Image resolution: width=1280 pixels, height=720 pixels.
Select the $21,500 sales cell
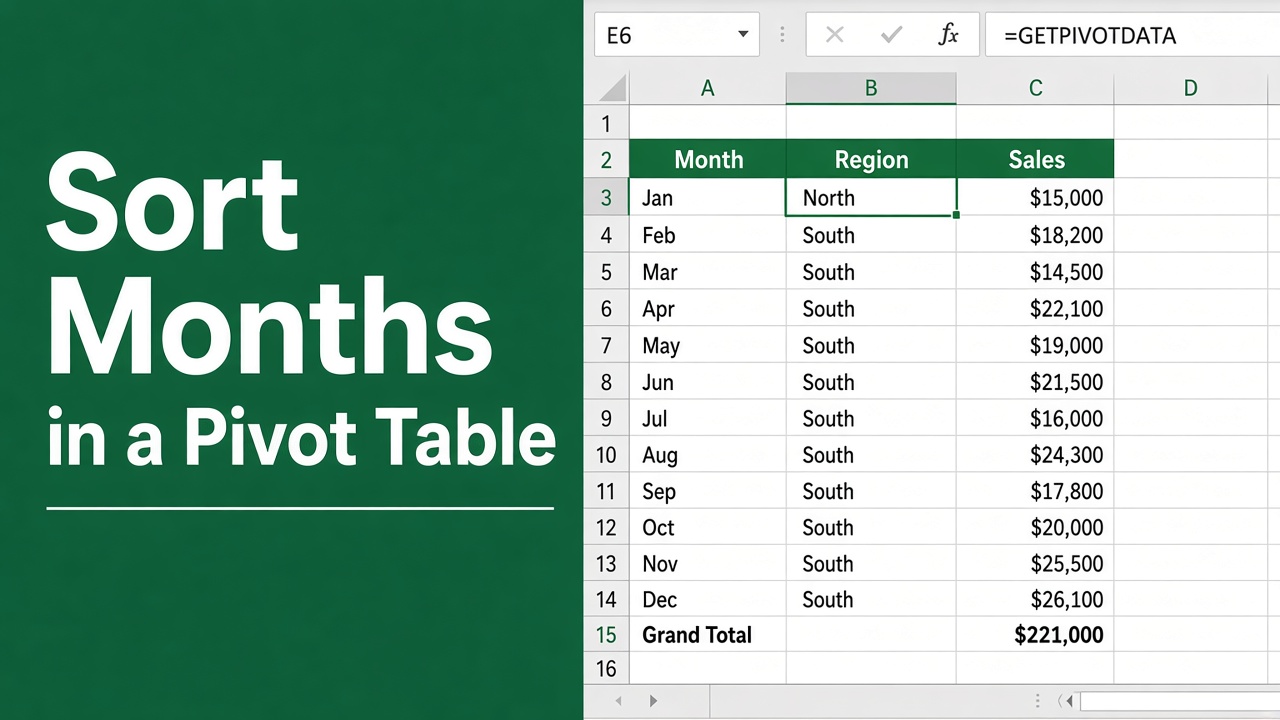[x=1035, y=382]
